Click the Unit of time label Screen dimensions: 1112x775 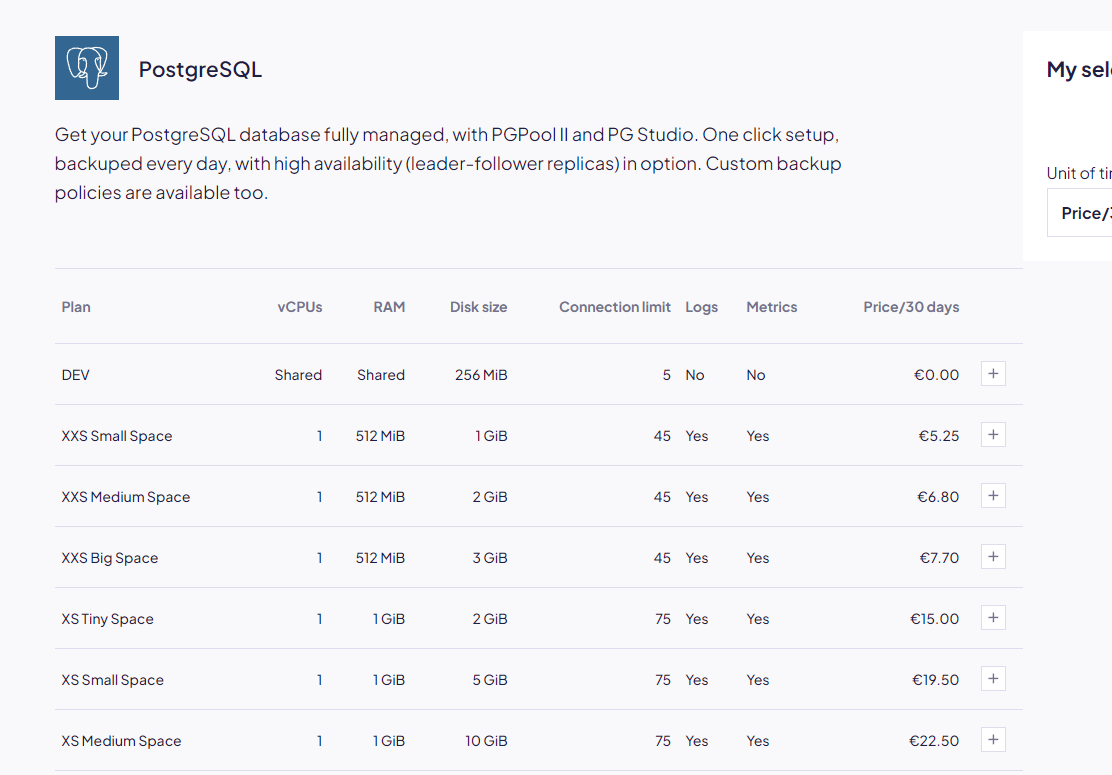pos(1079,174)
